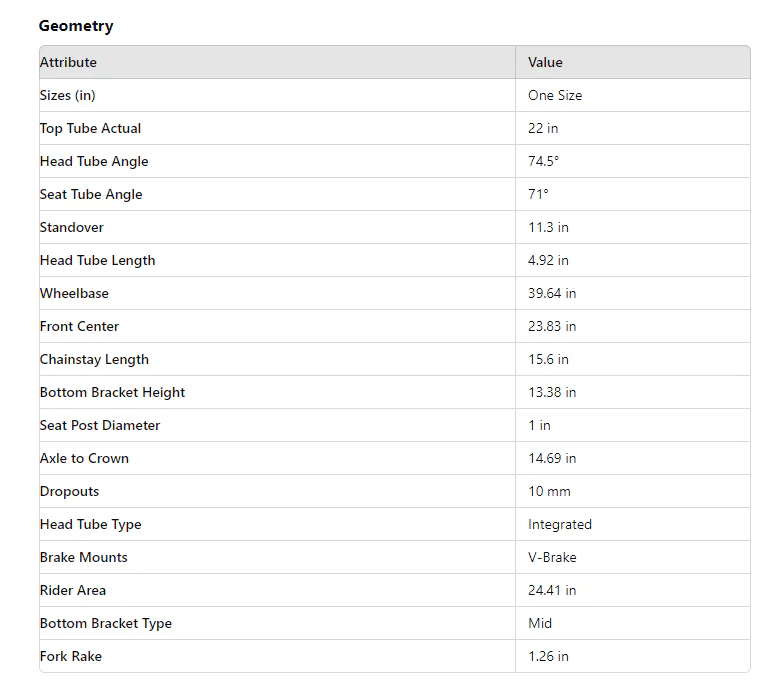This screenshot has height=695, width=783.
Task: Select the Dropouts row label
Action: coord(69,492)
